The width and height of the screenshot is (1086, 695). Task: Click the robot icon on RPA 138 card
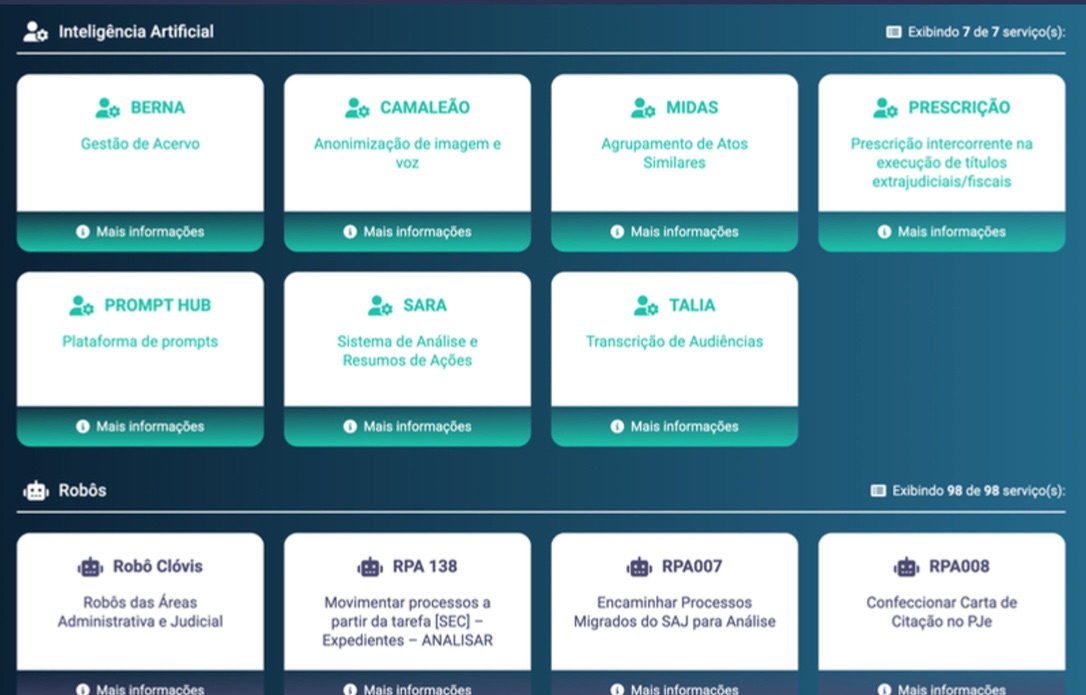click(370, 567)
